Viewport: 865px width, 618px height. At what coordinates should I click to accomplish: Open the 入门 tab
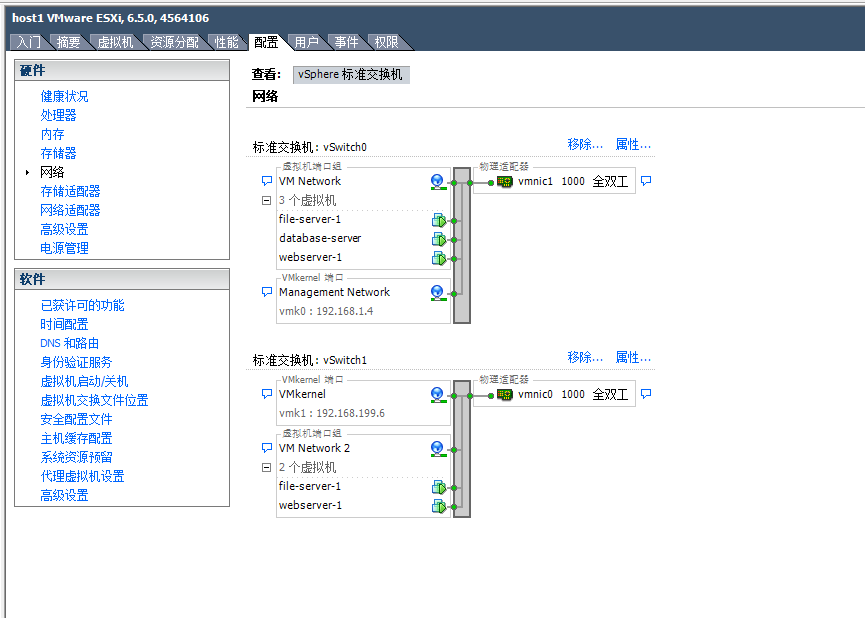point(29,42)
